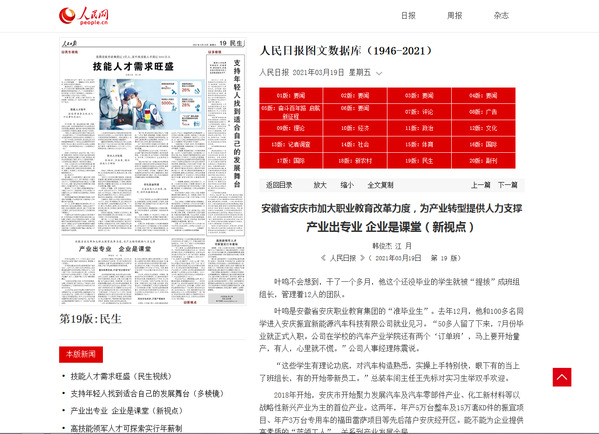The image size is (599, 434).
Task: Go to 下一篇 next article
Action: [508, 185]
